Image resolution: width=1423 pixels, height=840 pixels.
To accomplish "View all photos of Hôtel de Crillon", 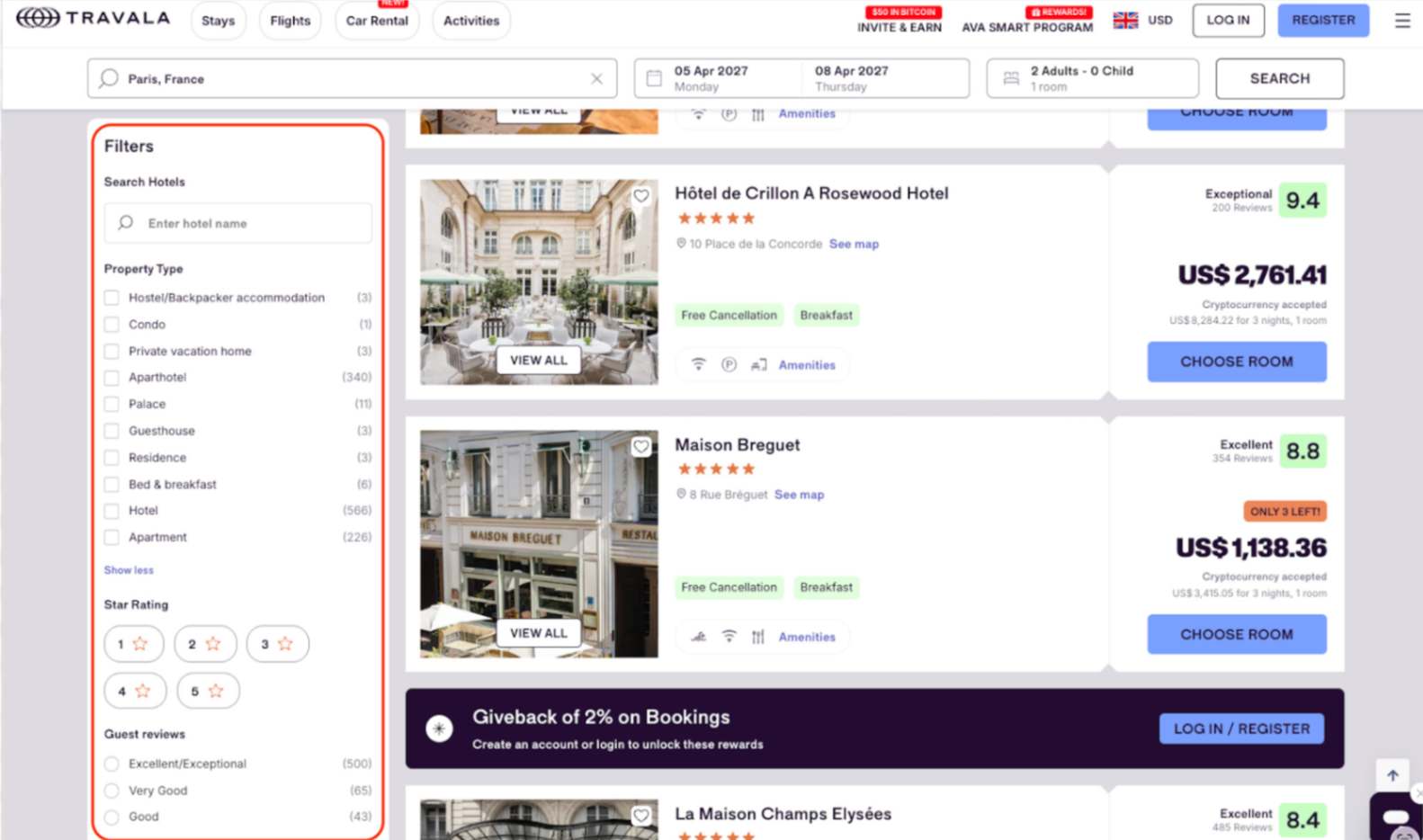I will click(539, 360).
